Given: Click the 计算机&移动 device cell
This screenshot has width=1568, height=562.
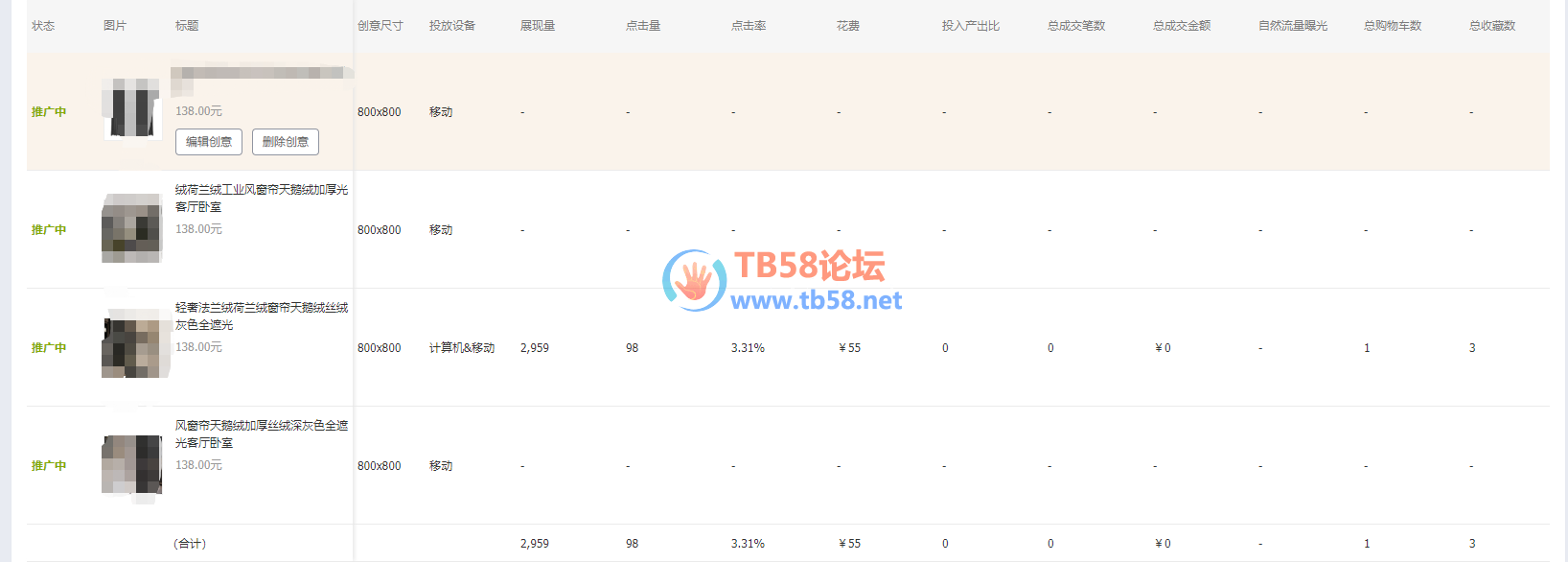Looking at the screenshot, I should coord(462,348).
